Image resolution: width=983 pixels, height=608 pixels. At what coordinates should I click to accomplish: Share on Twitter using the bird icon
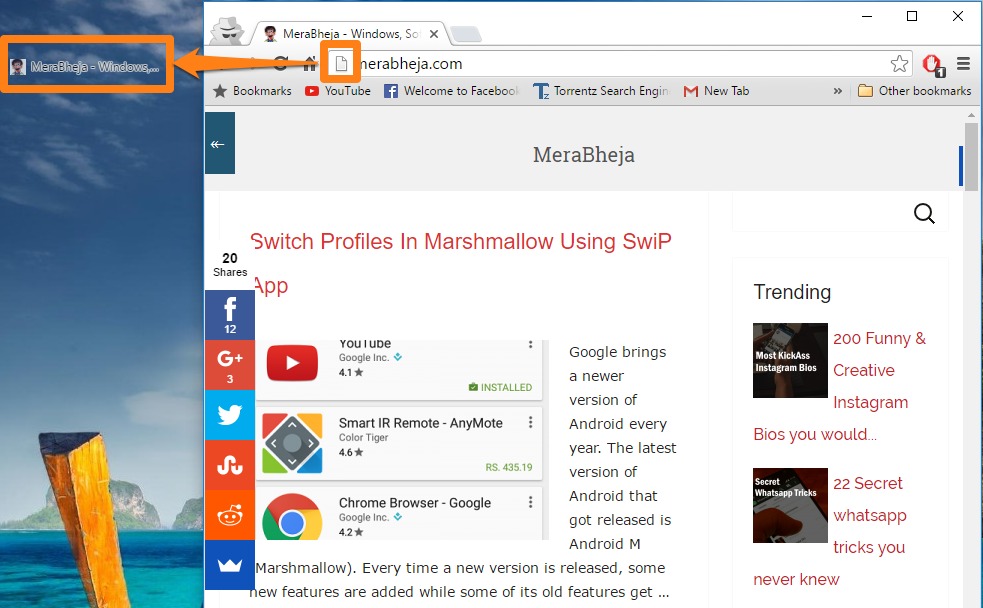[229, 415]
